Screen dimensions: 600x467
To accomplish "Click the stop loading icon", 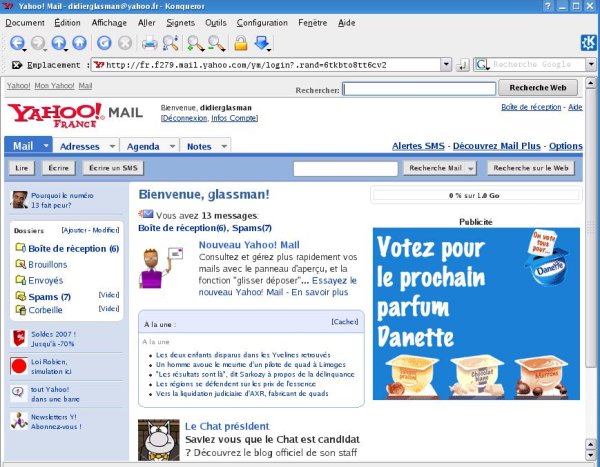I will (x=125, y=43).
